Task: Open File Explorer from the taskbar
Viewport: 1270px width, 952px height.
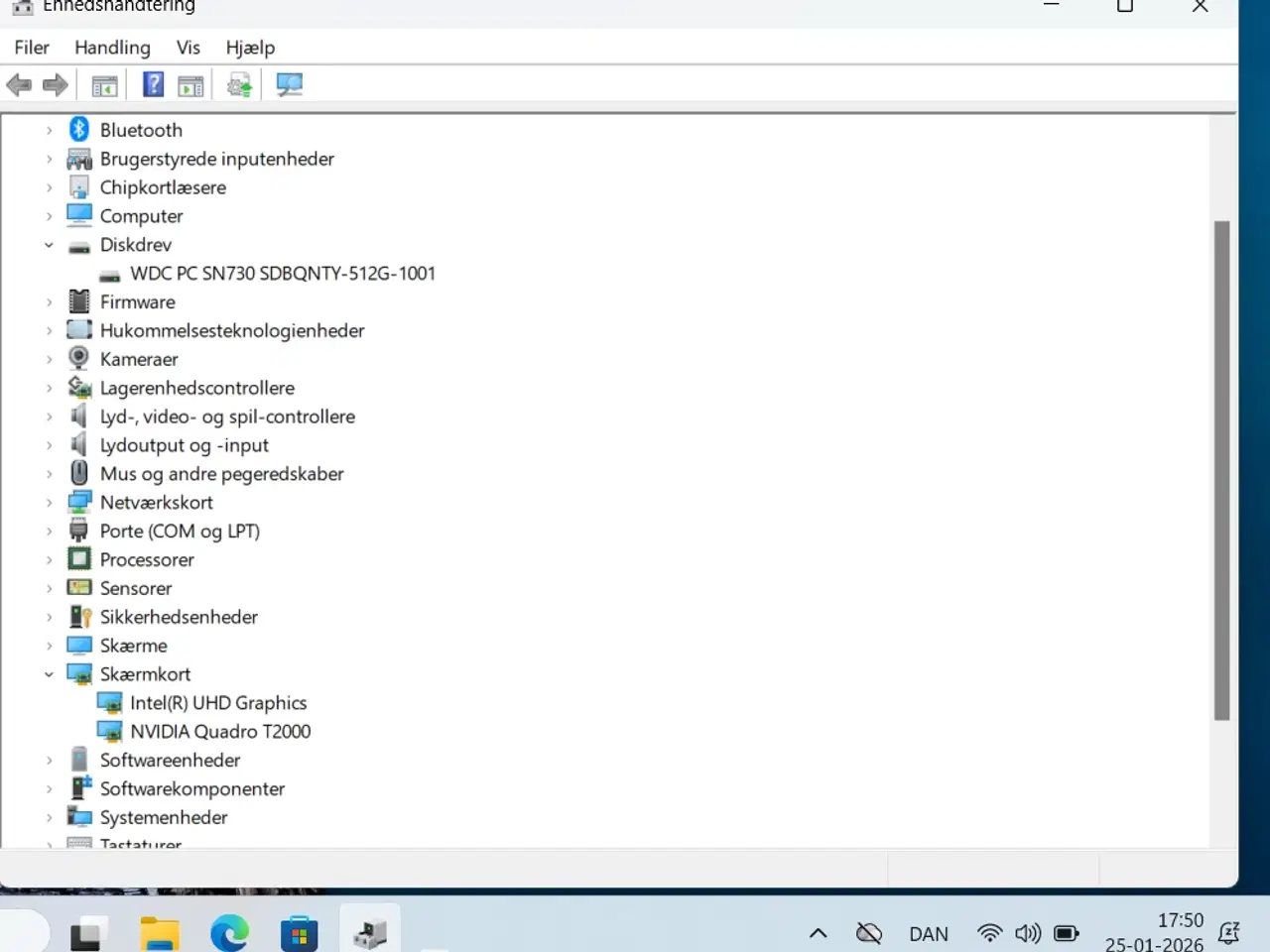Action: (x=159, y=933)
